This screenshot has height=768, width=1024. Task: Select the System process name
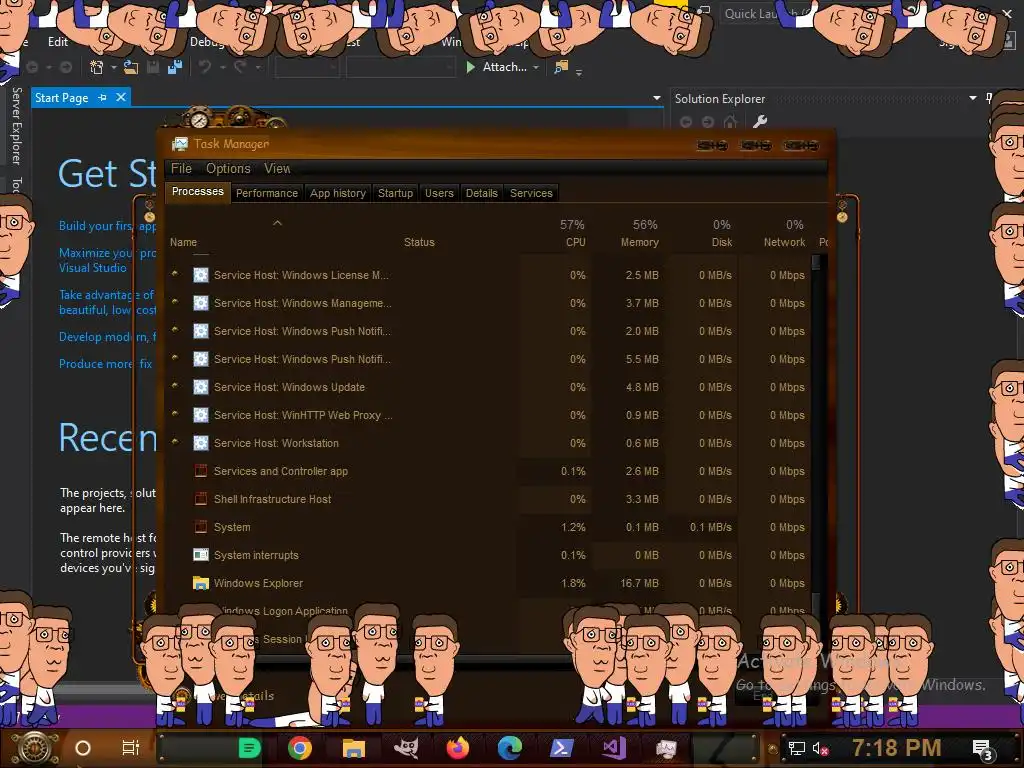[x=232, y=527]
